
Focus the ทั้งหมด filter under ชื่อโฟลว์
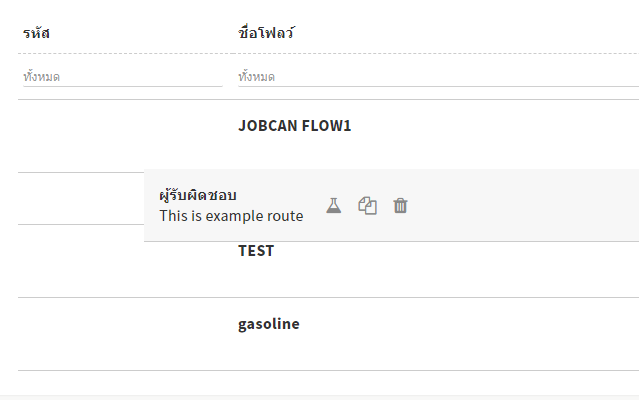(x=437, y=76)
